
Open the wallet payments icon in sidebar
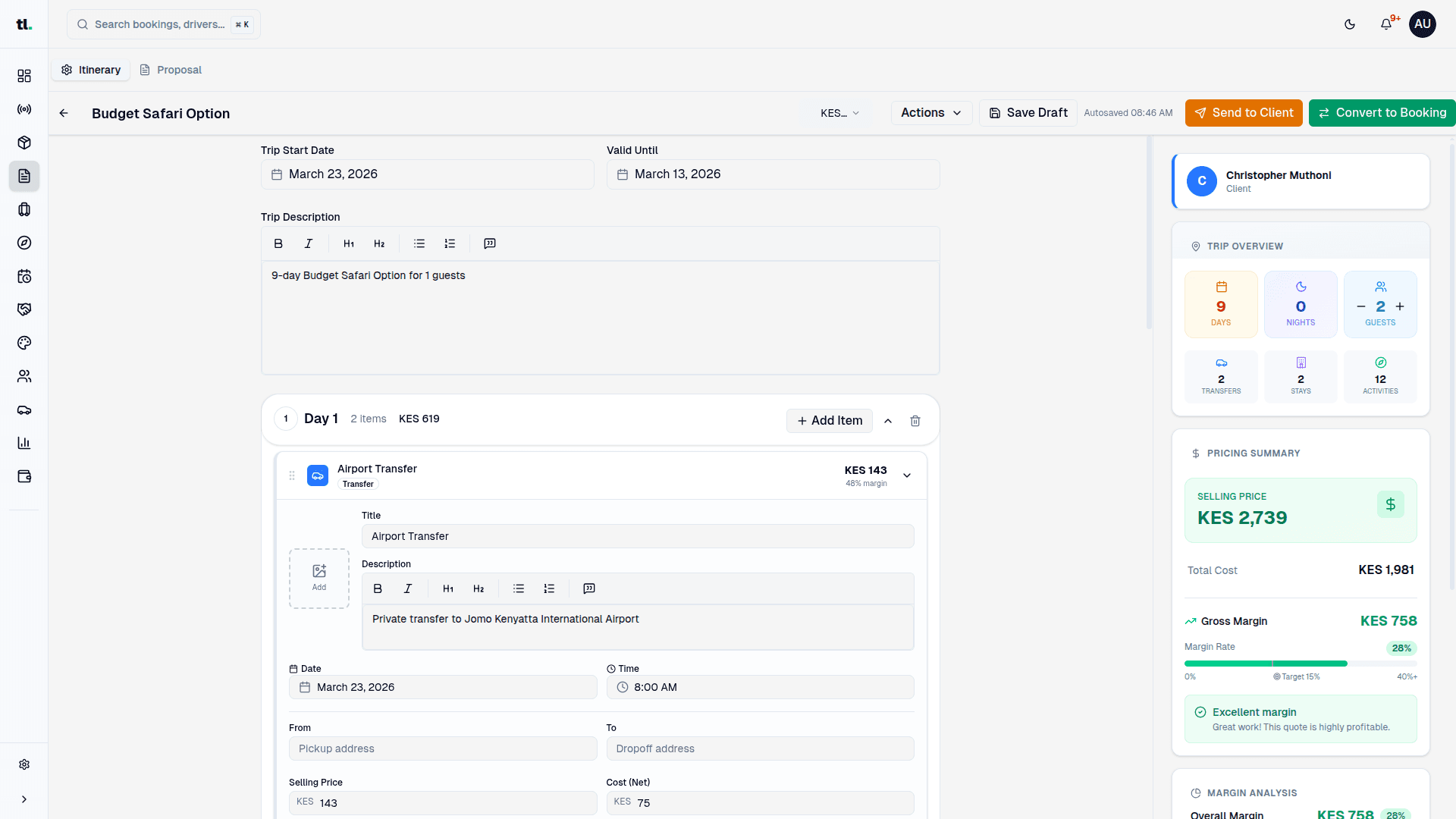(x=24, y=476)
